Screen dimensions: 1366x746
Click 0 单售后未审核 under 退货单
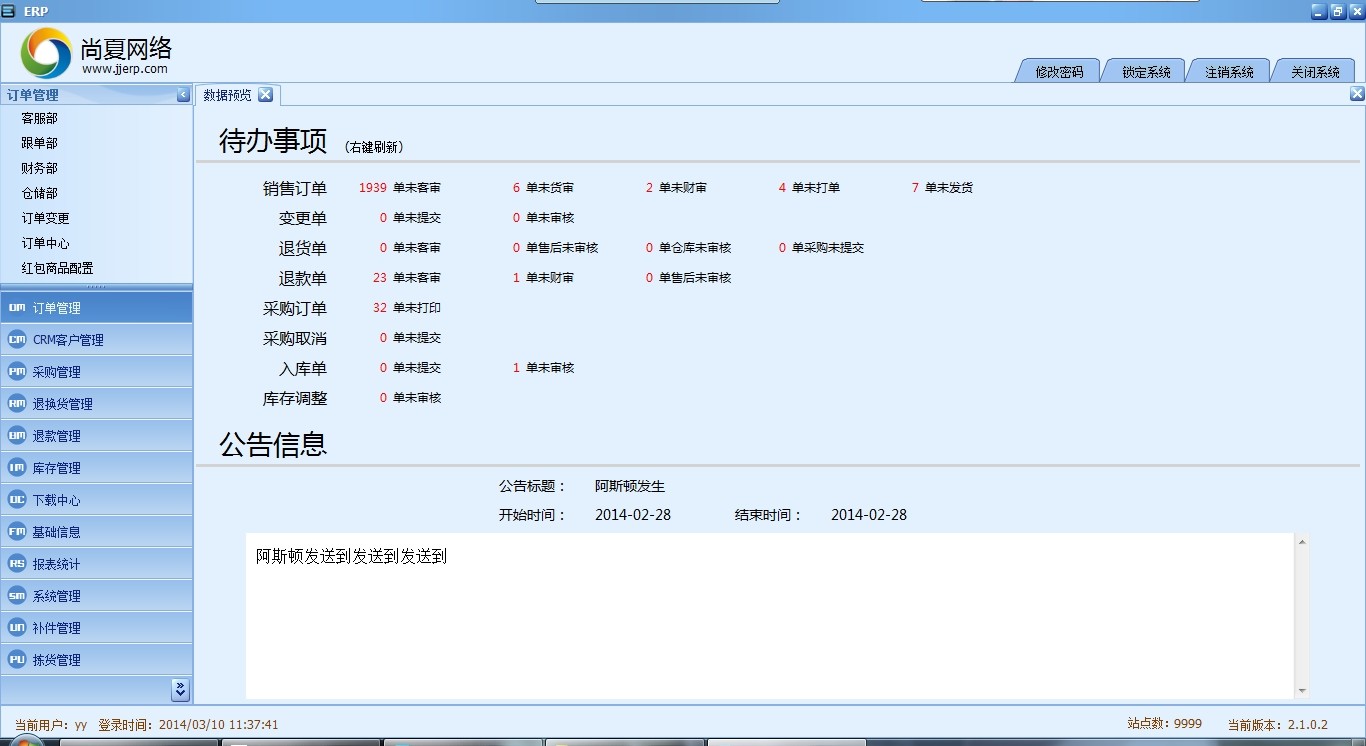(555, 248)
